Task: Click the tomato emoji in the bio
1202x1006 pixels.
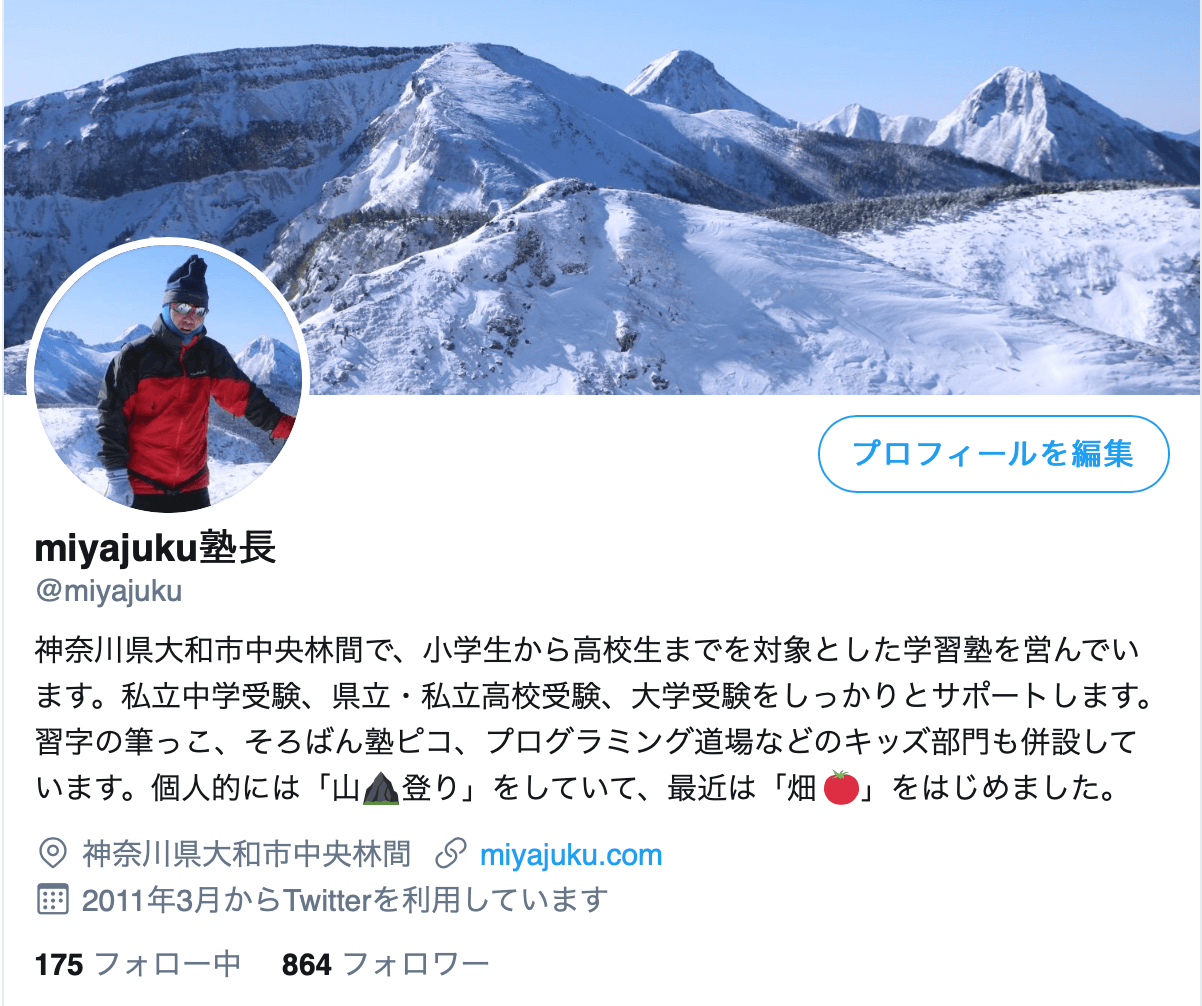Action: click(842, 789)
